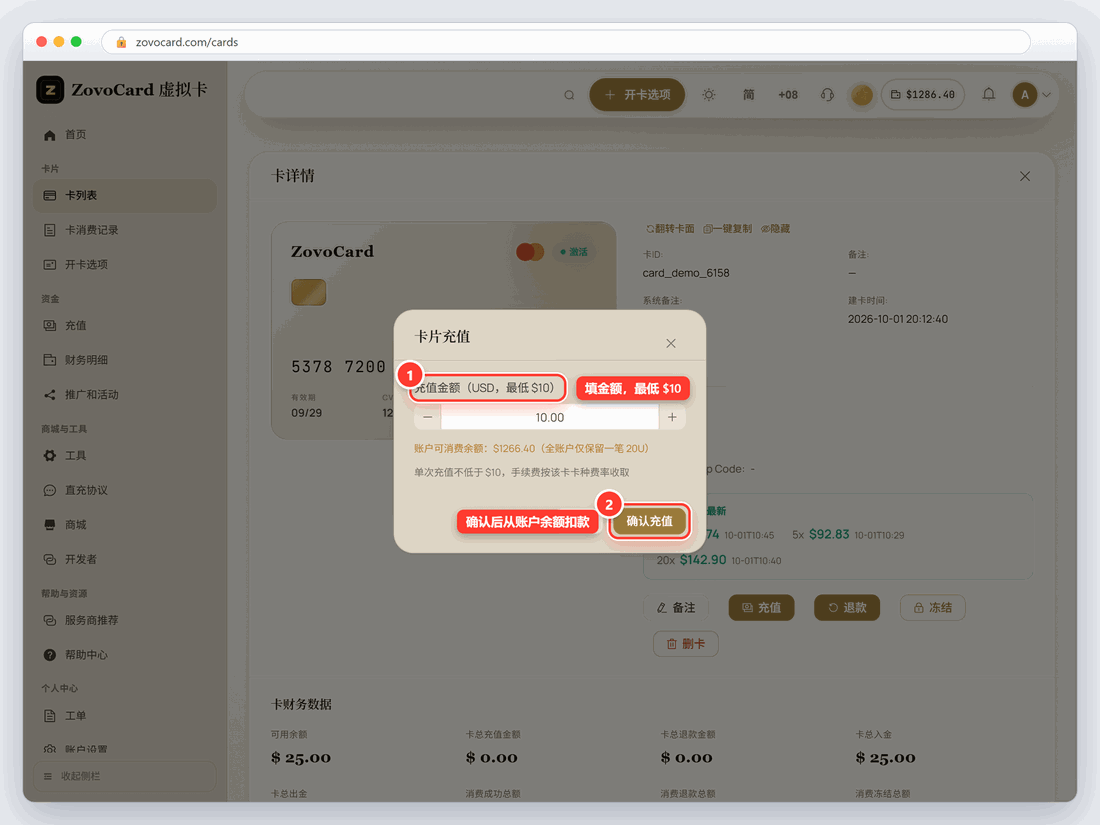Screen dimensions: 1100x825
Task: Select 开卡选项 in the left sidebar
Action: coord(125,264)
